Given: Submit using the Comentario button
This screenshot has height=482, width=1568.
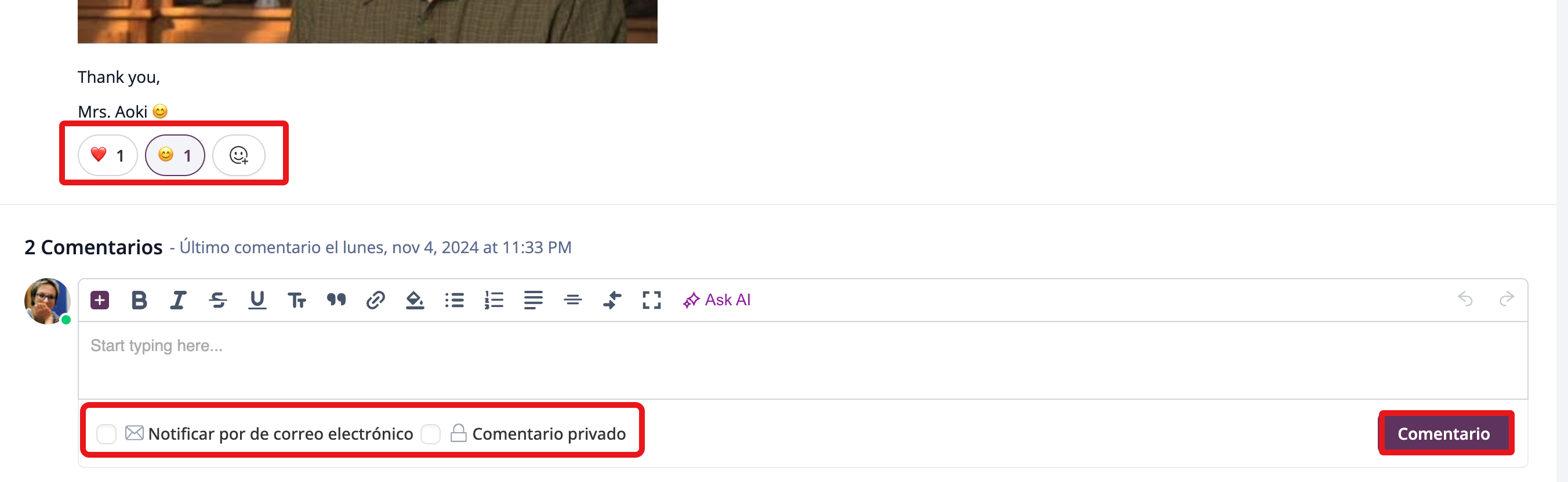Looking at the screenshot, I should coord(1444,433).
